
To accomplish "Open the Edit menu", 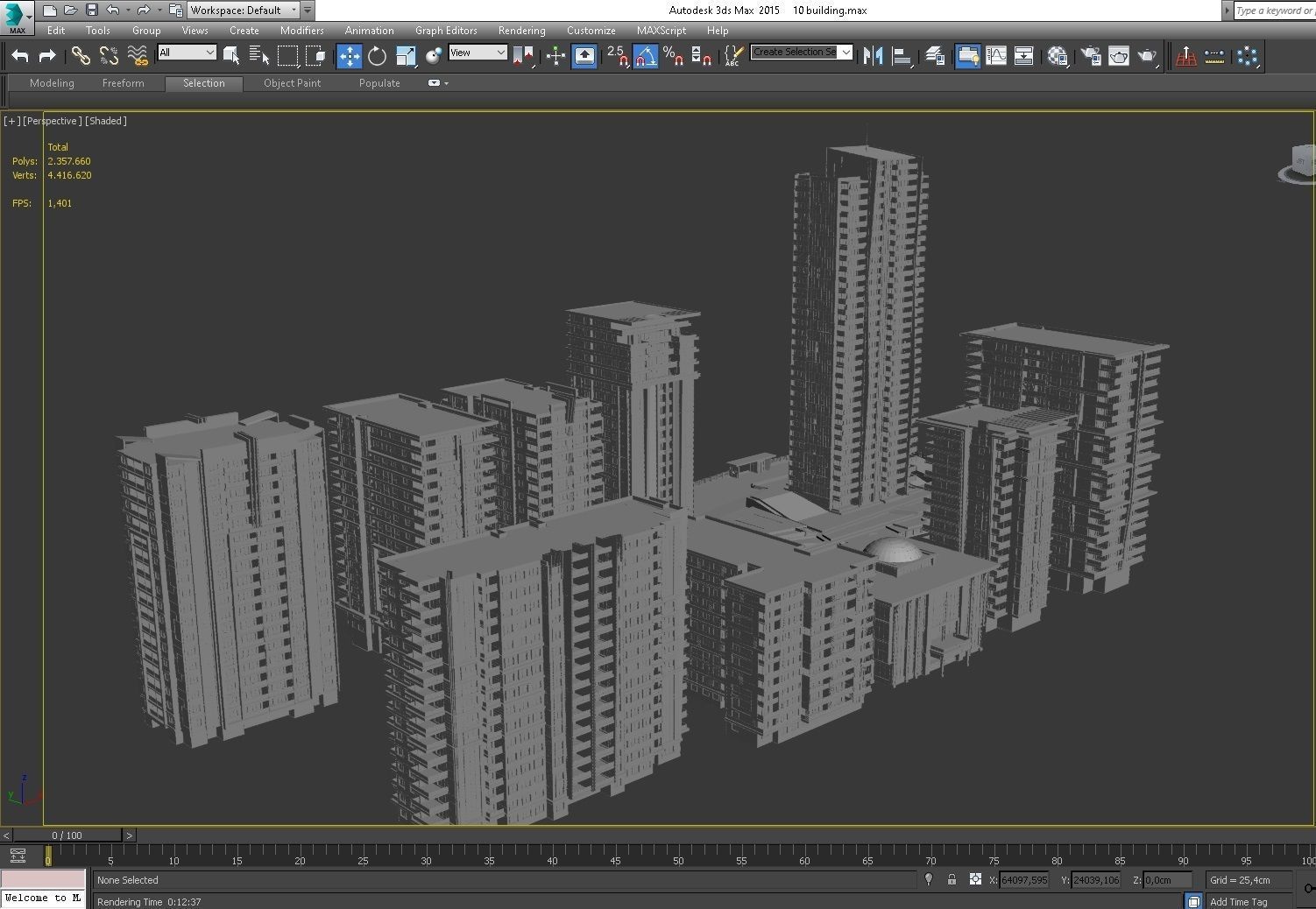I will click(x=56, y=31).
